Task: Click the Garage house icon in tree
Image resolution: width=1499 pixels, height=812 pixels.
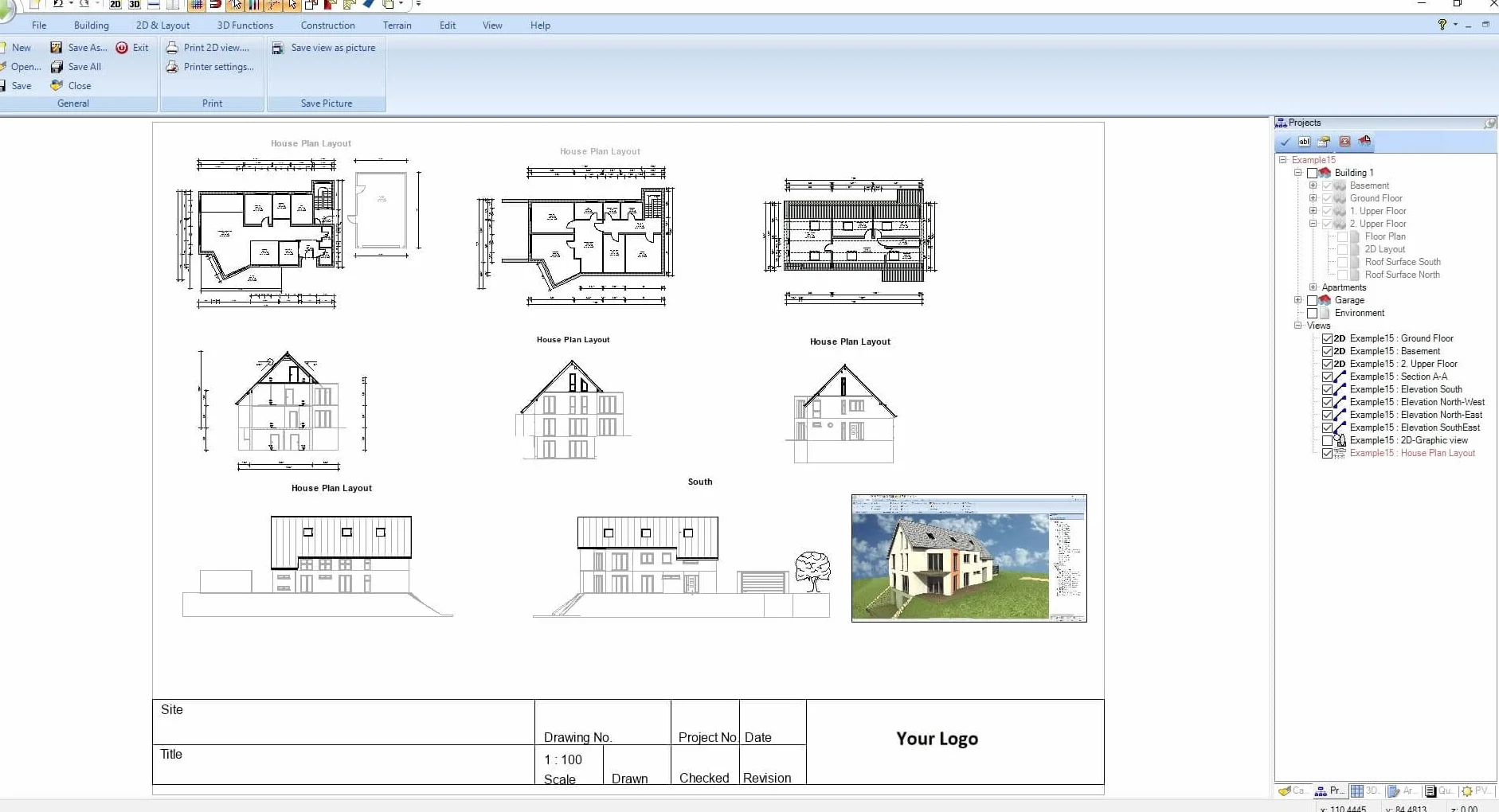Action: tap(1325, 300)
